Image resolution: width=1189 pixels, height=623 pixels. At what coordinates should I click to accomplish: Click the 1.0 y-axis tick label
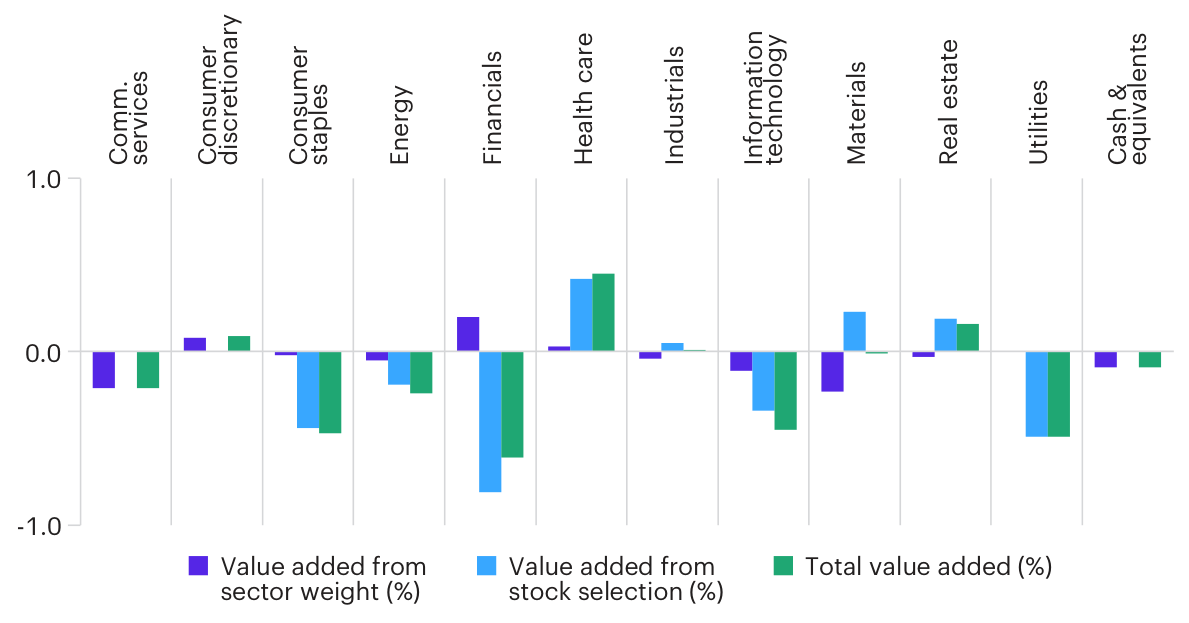44,180
